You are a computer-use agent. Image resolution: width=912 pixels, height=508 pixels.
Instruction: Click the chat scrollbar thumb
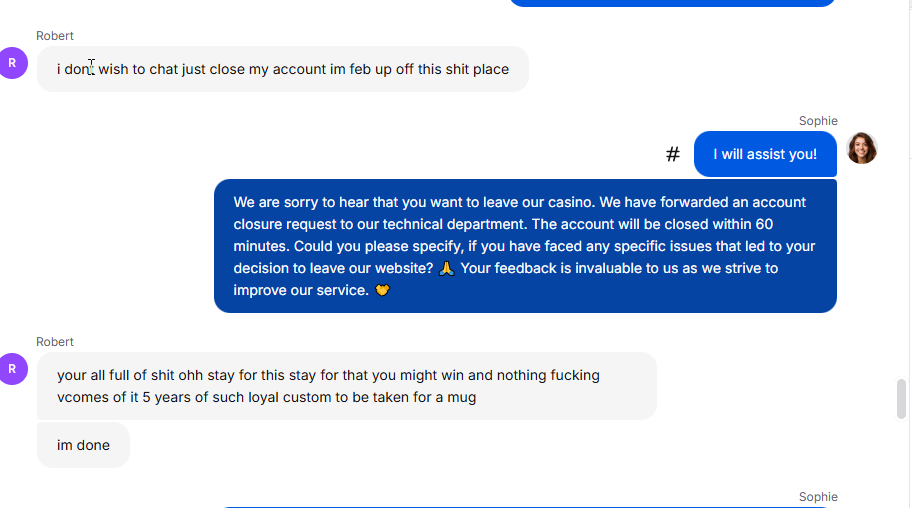tap(901, 399)
